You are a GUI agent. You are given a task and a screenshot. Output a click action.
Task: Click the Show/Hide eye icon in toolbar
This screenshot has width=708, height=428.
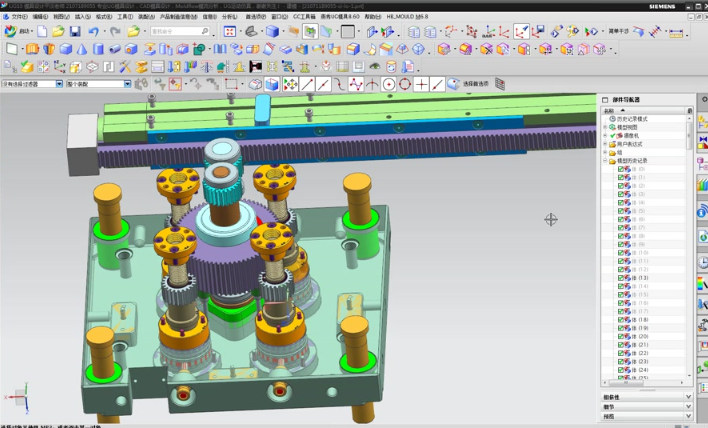[x=375, y=67]
